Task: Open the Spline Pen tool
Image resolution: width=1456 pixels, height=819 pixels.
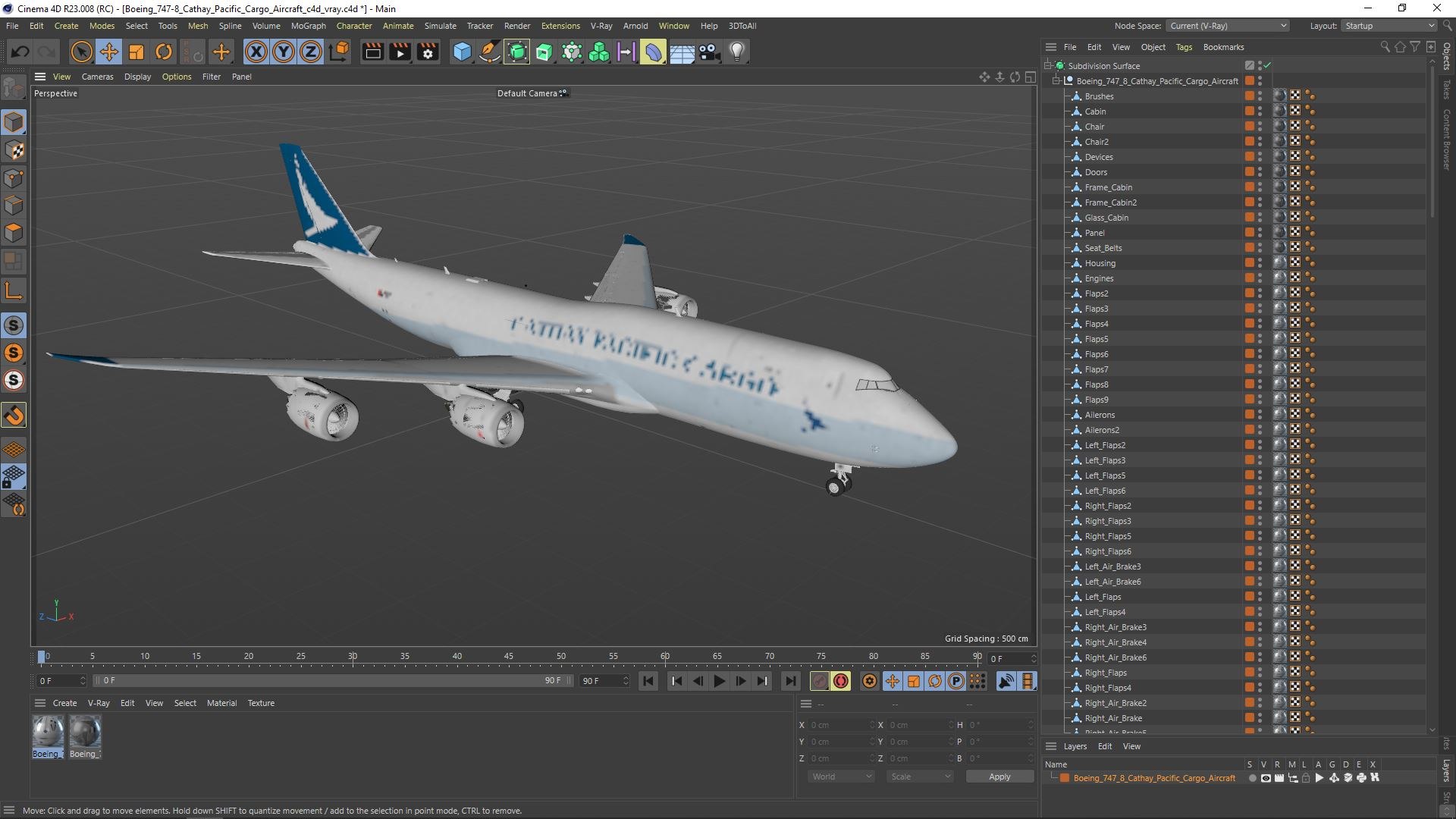Action: click(x=490, y=52)
